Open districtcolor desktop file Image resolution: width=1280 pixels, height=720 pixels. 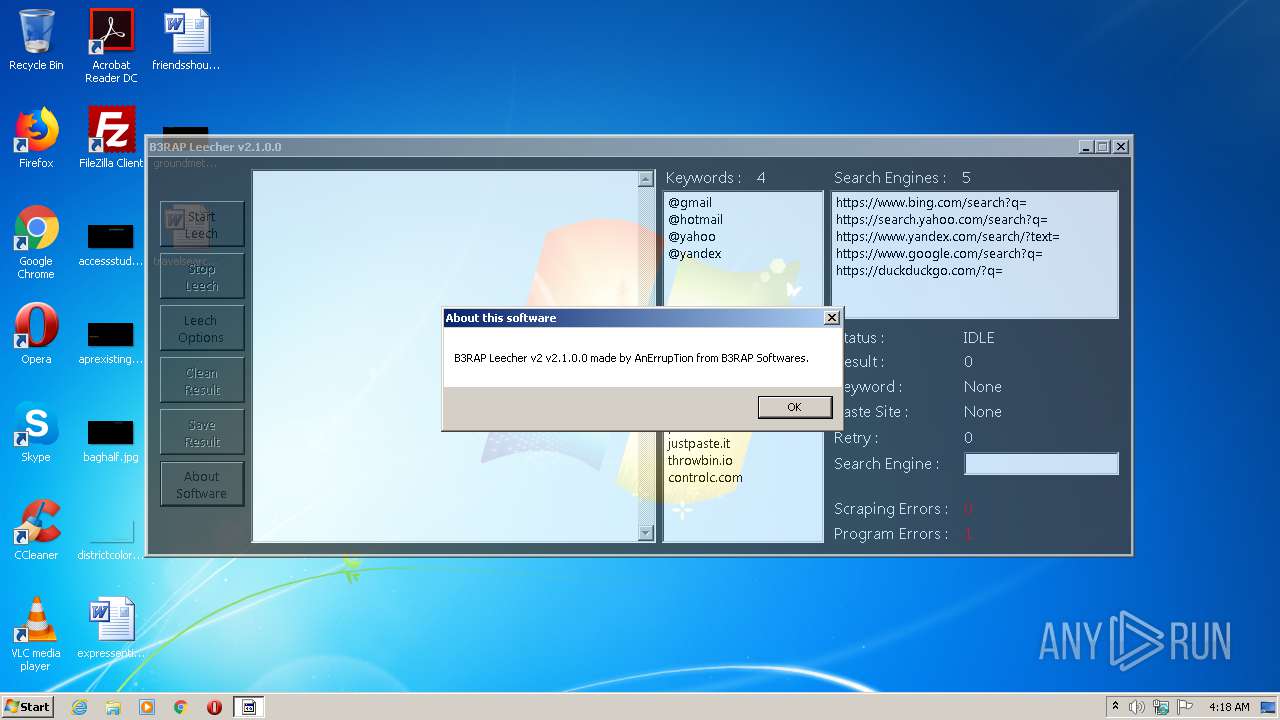[111, 540]
